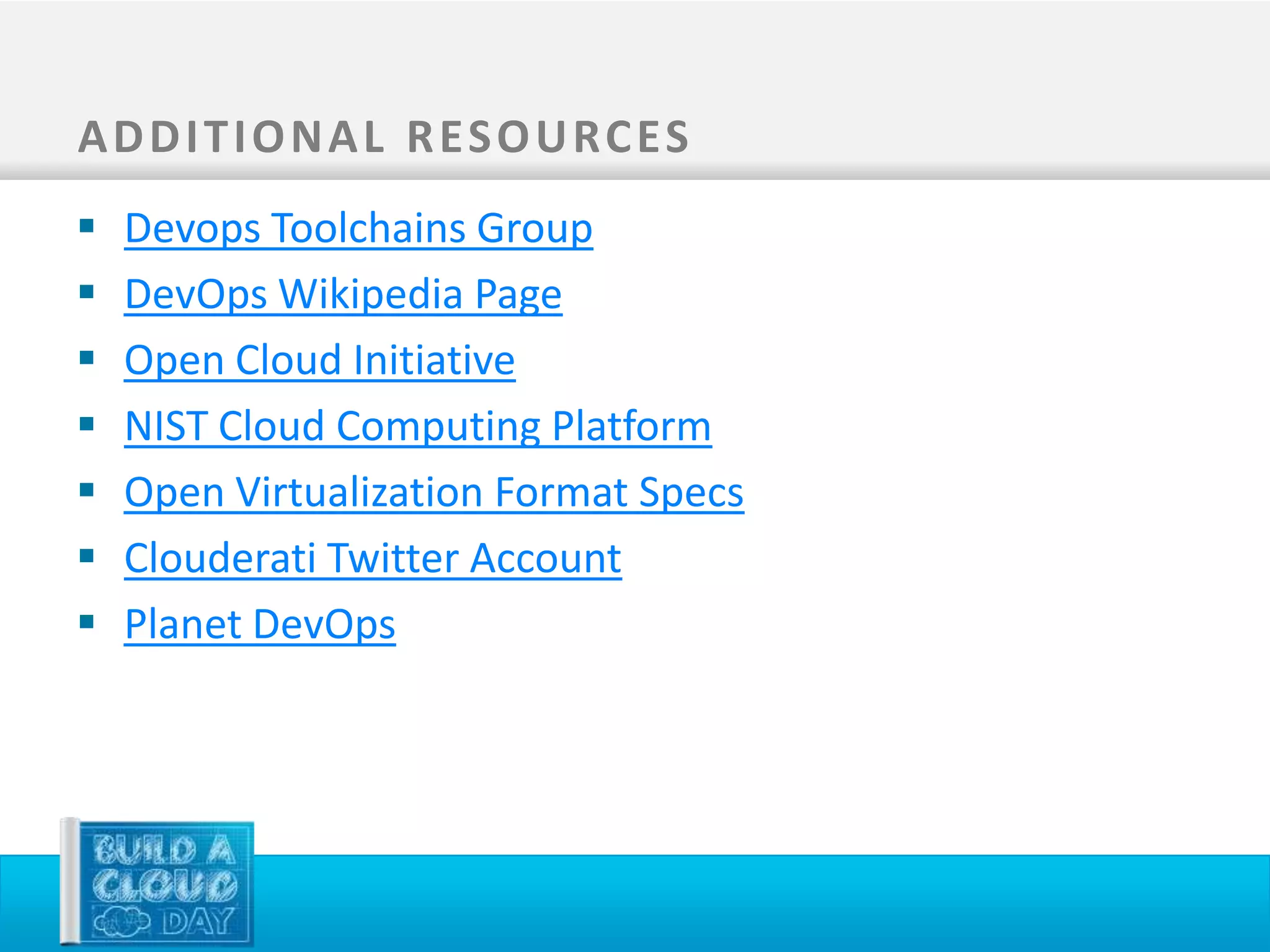
Task: Click the bullet beside Open Cloud Initiative
Action: (87, 358)
